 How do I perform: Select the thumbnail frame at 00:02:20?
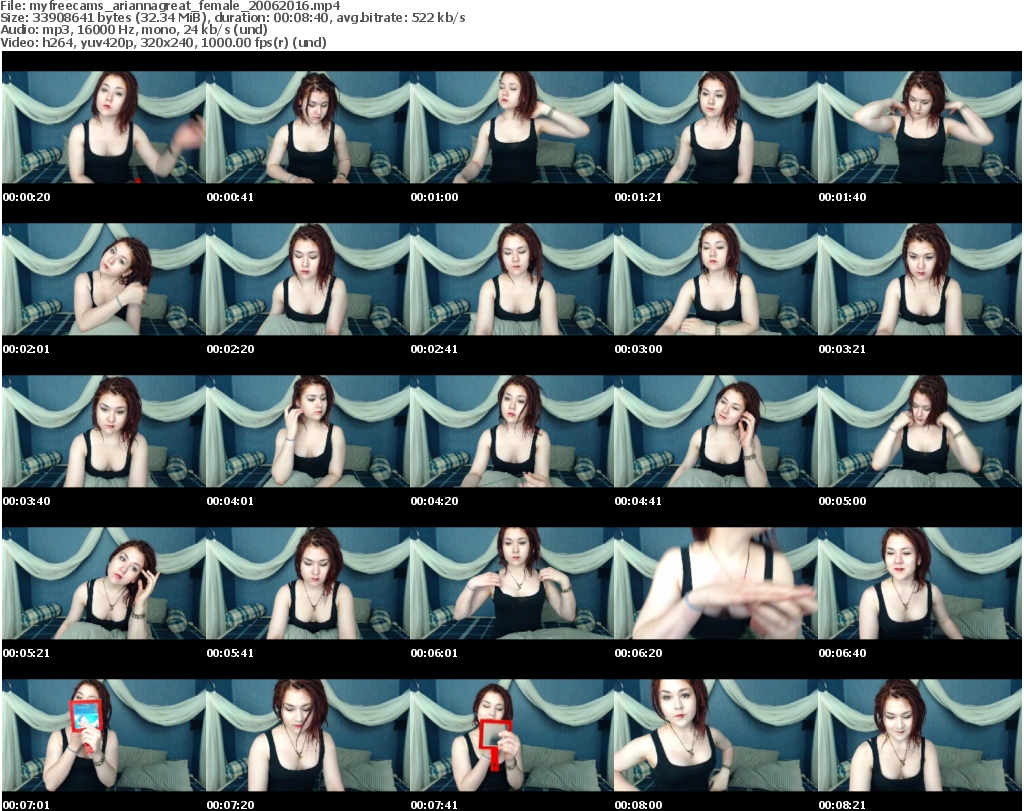pyautogui.click(x=308, y=279)
